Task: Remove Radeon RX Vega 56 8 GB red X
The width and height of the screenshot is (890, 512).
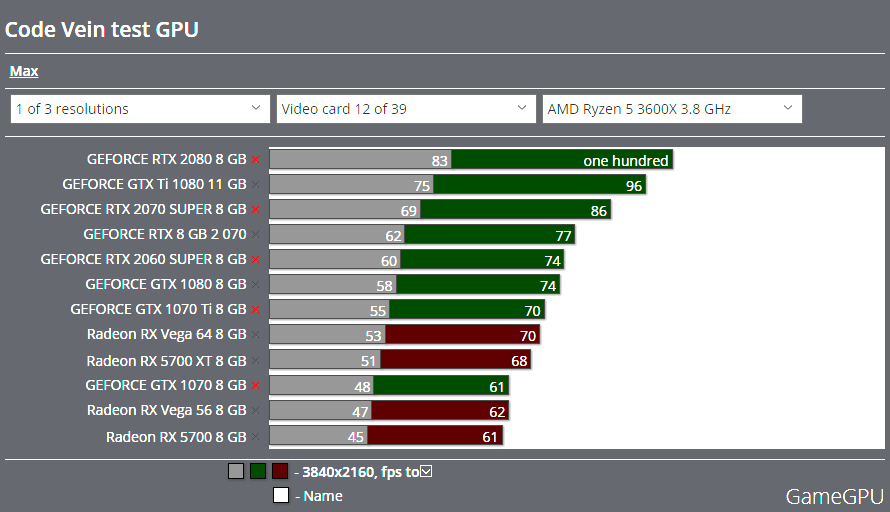Action: point(255,411)
